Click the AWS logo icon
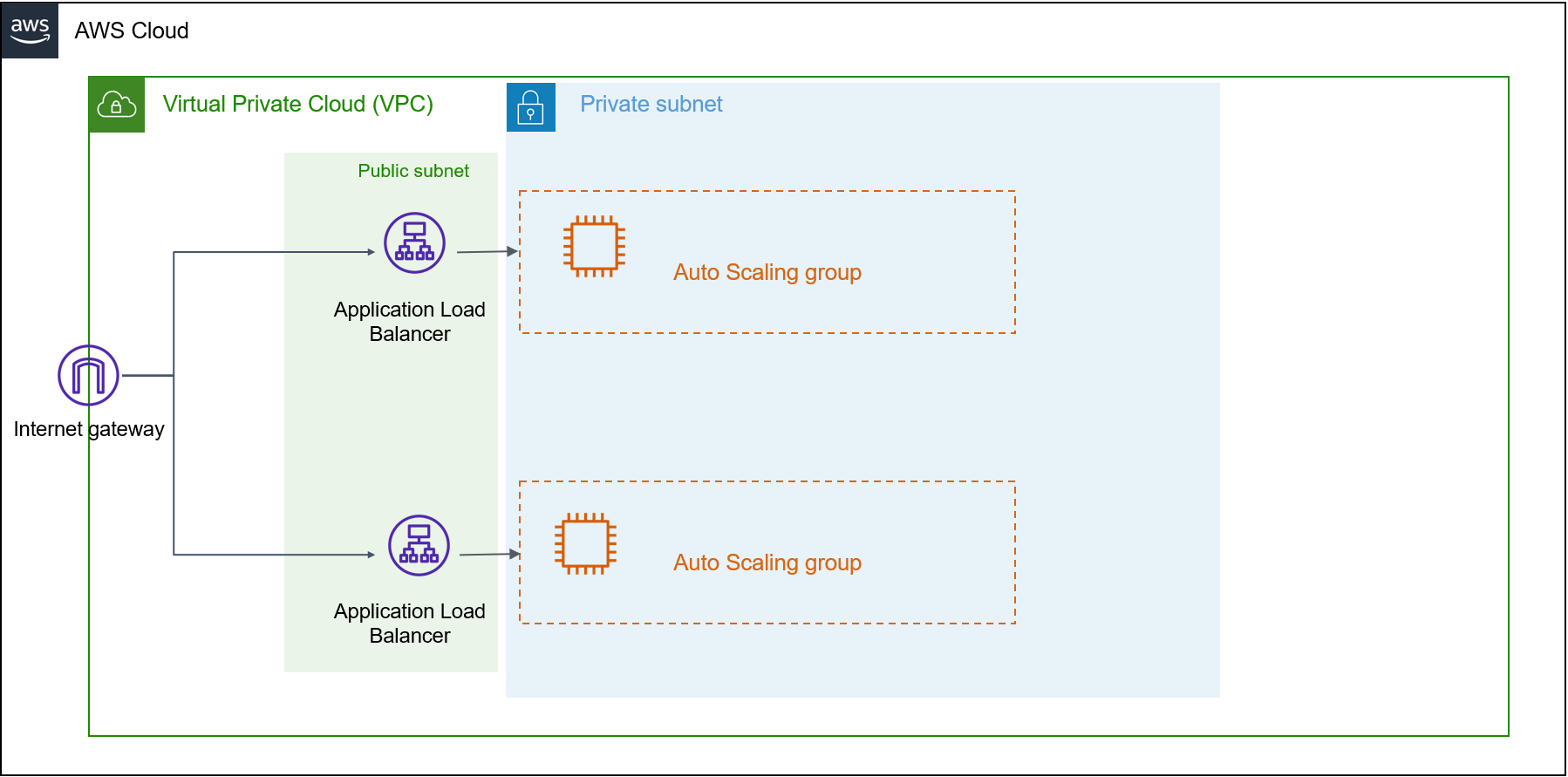Viewport: 1568px width, 777px height. [30, 30]
